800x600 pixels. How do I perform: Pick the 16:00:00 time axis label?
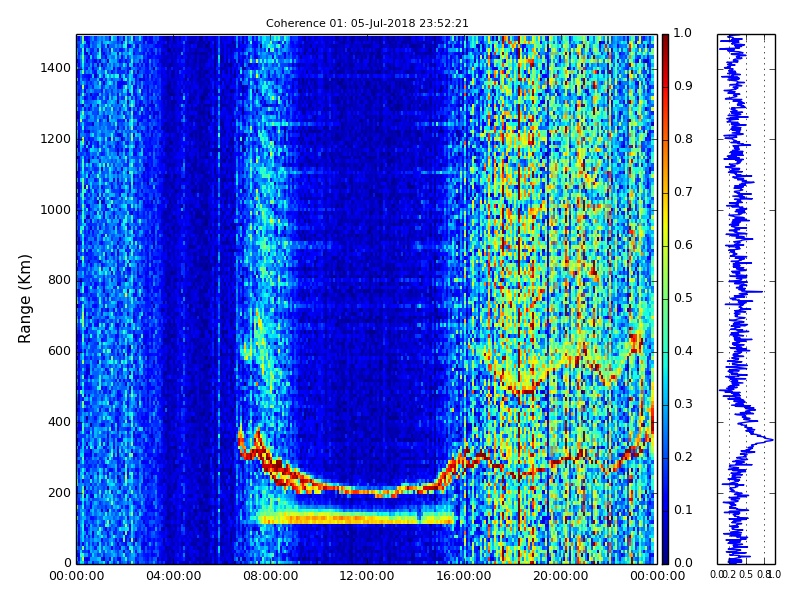tap(464, 576)
